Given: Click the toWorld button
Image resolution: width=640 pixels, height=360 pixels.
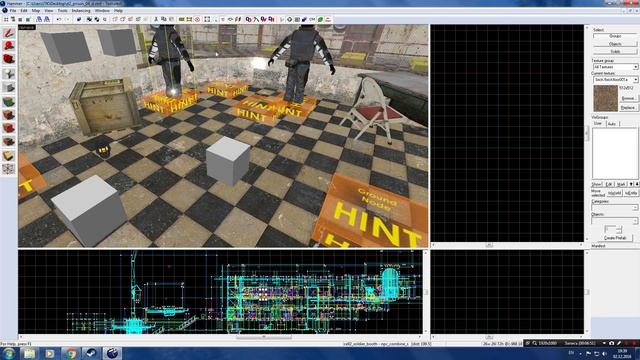Looking at the screenshot, I should pos(614,193).
